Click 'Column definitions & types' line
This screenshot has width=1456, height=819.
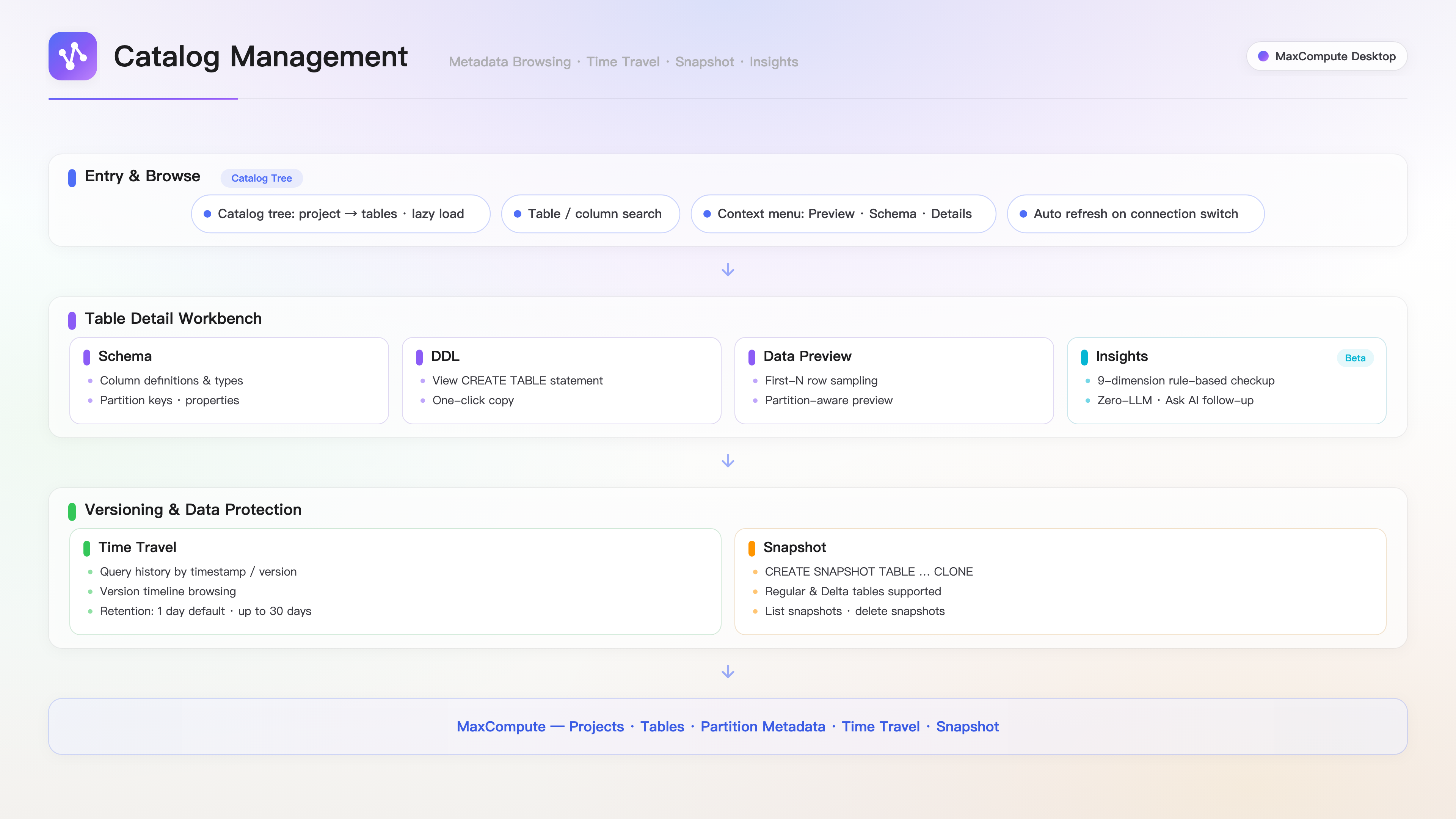pos(171,380)
